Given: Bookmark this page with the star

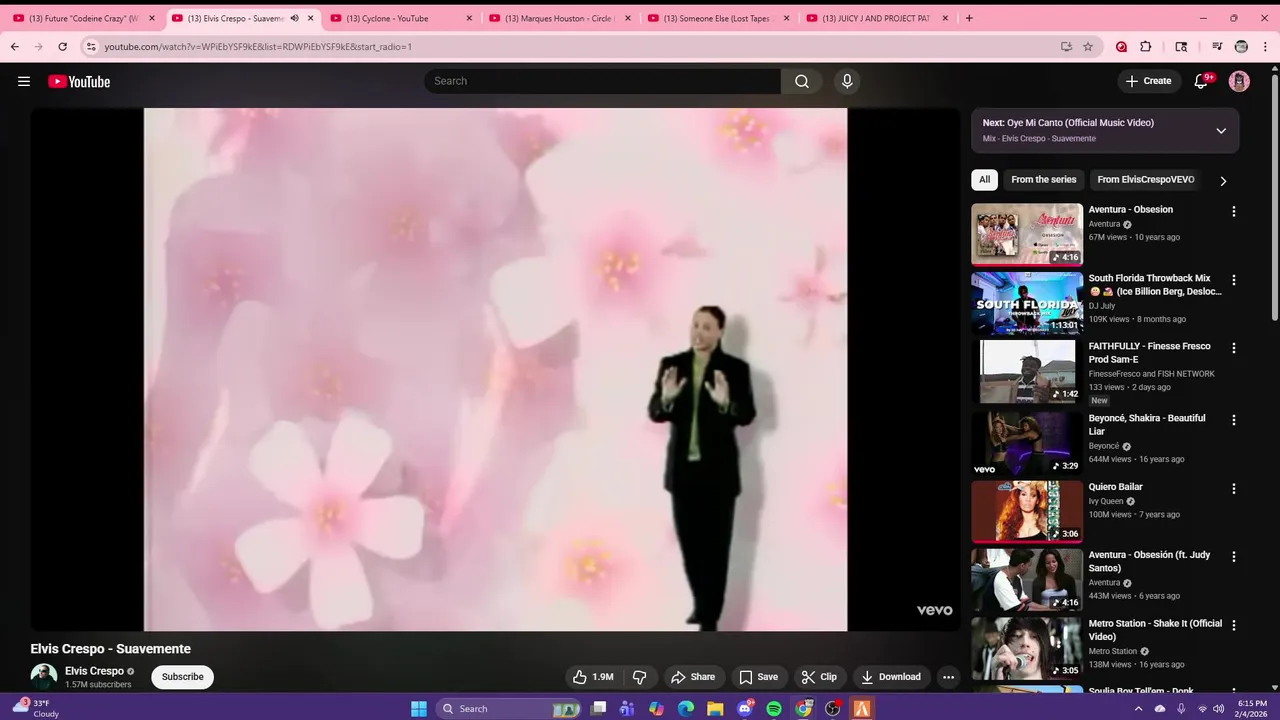Looking at the screenshot, I should pyautogui.click(x=1088, y=46).
